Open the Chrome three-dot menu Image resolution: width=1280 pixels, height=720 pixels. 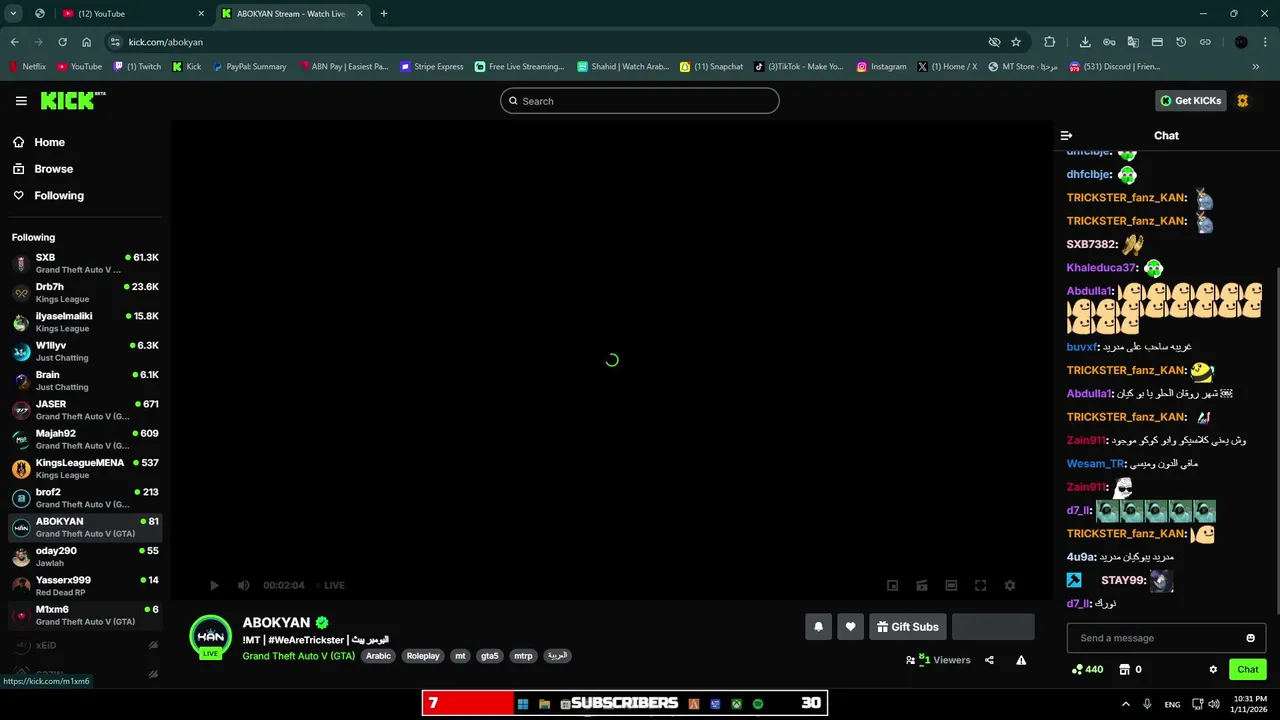(x=1266, y=42)
